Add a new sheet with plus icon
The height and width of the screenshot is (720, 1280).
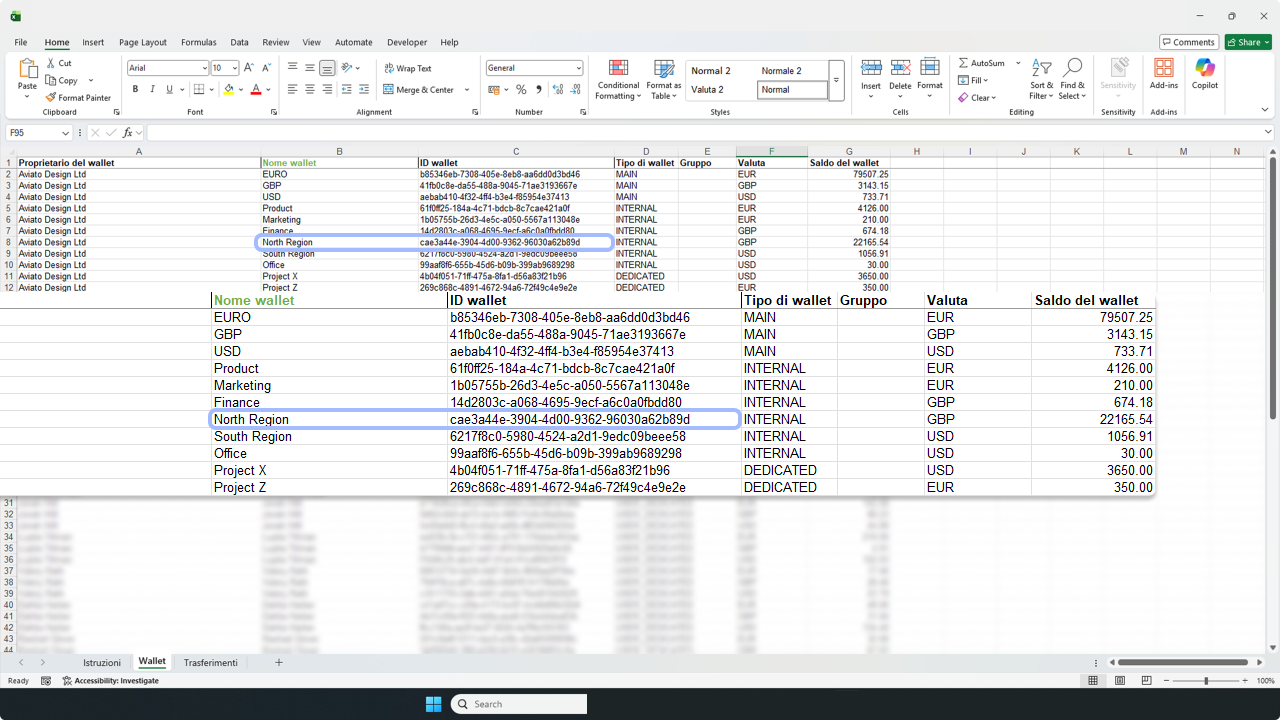pyautogui.click(x=279, y=662)
